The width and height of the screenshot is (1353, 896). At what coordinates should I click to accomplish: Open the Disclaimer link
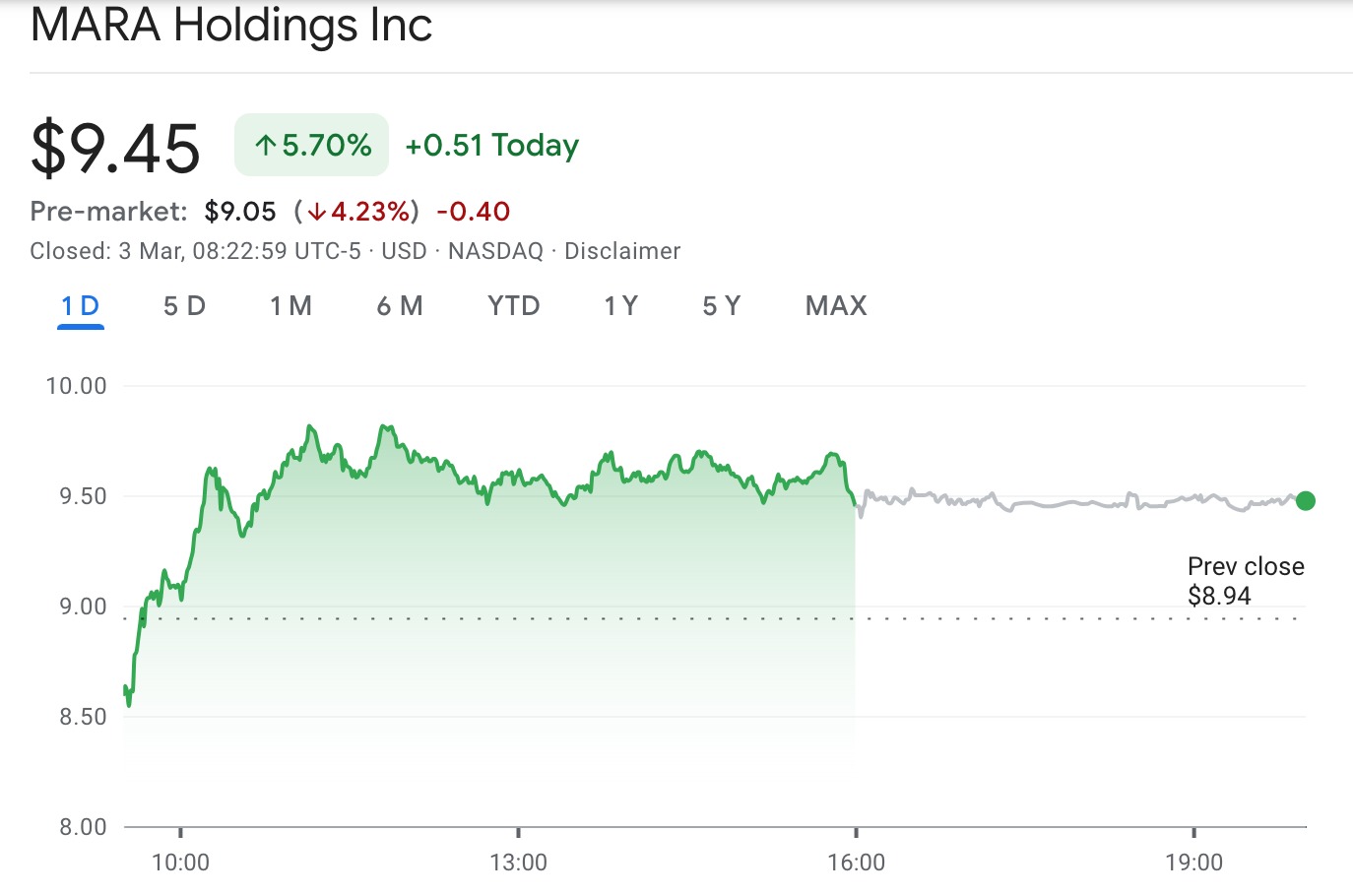point(622,251)
